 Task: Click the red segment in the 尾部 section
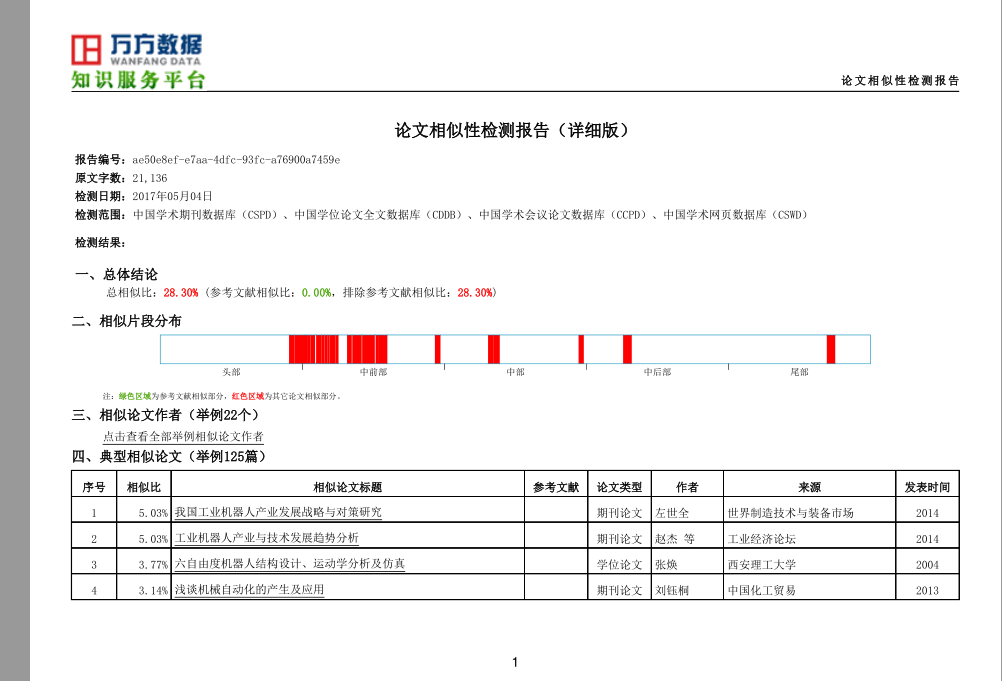tap(831, 349)
